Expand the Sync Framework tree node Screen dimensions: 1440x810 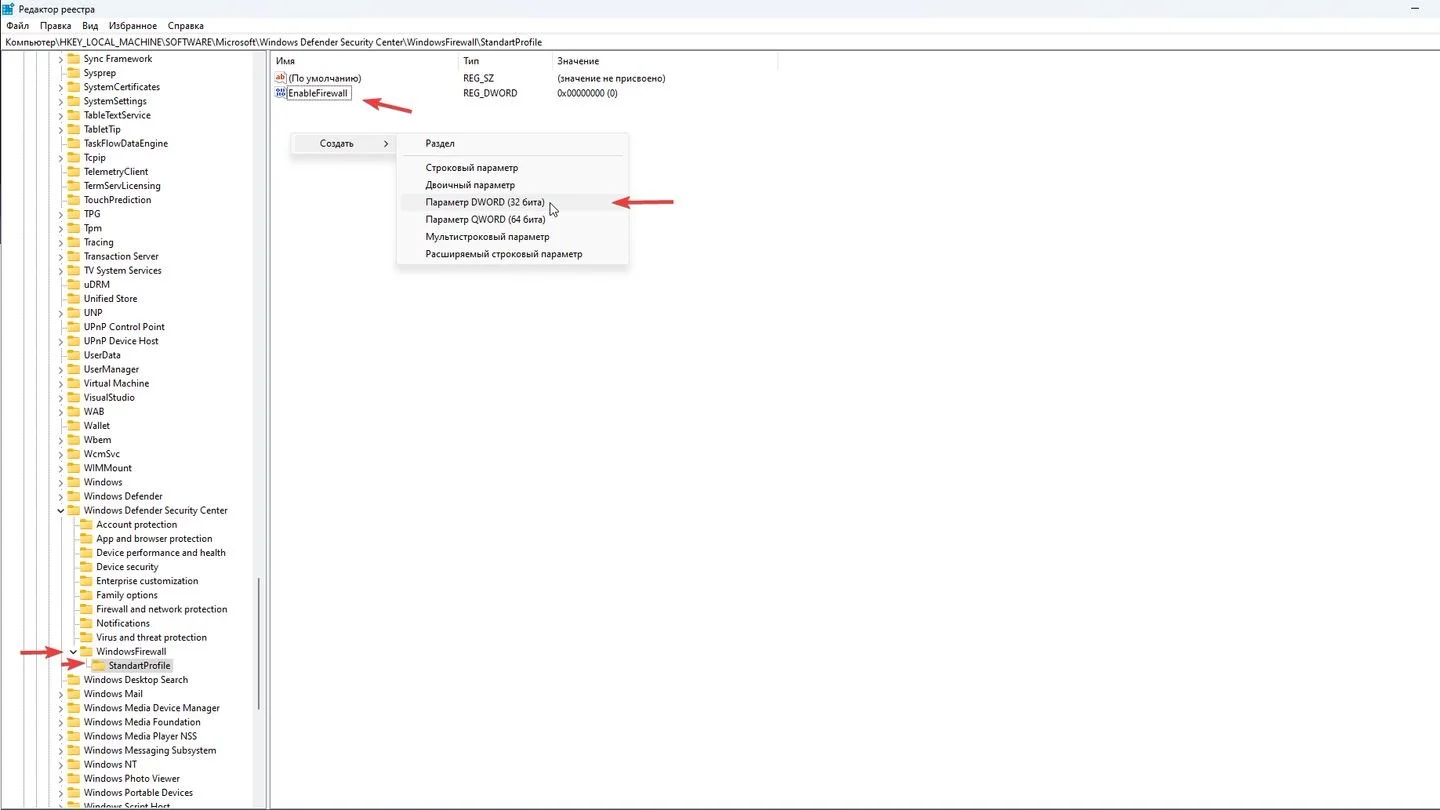(x=61, y=59)
